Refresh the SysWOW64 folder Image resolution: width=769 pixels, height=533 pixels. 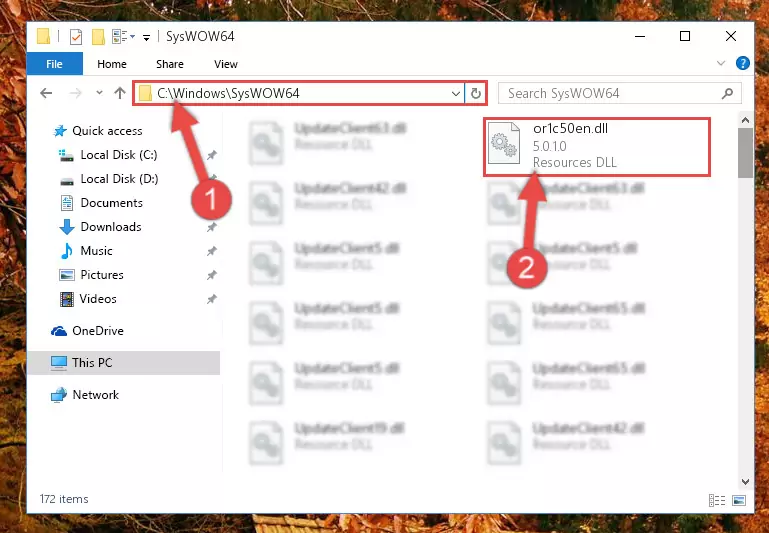pos(476,93)
